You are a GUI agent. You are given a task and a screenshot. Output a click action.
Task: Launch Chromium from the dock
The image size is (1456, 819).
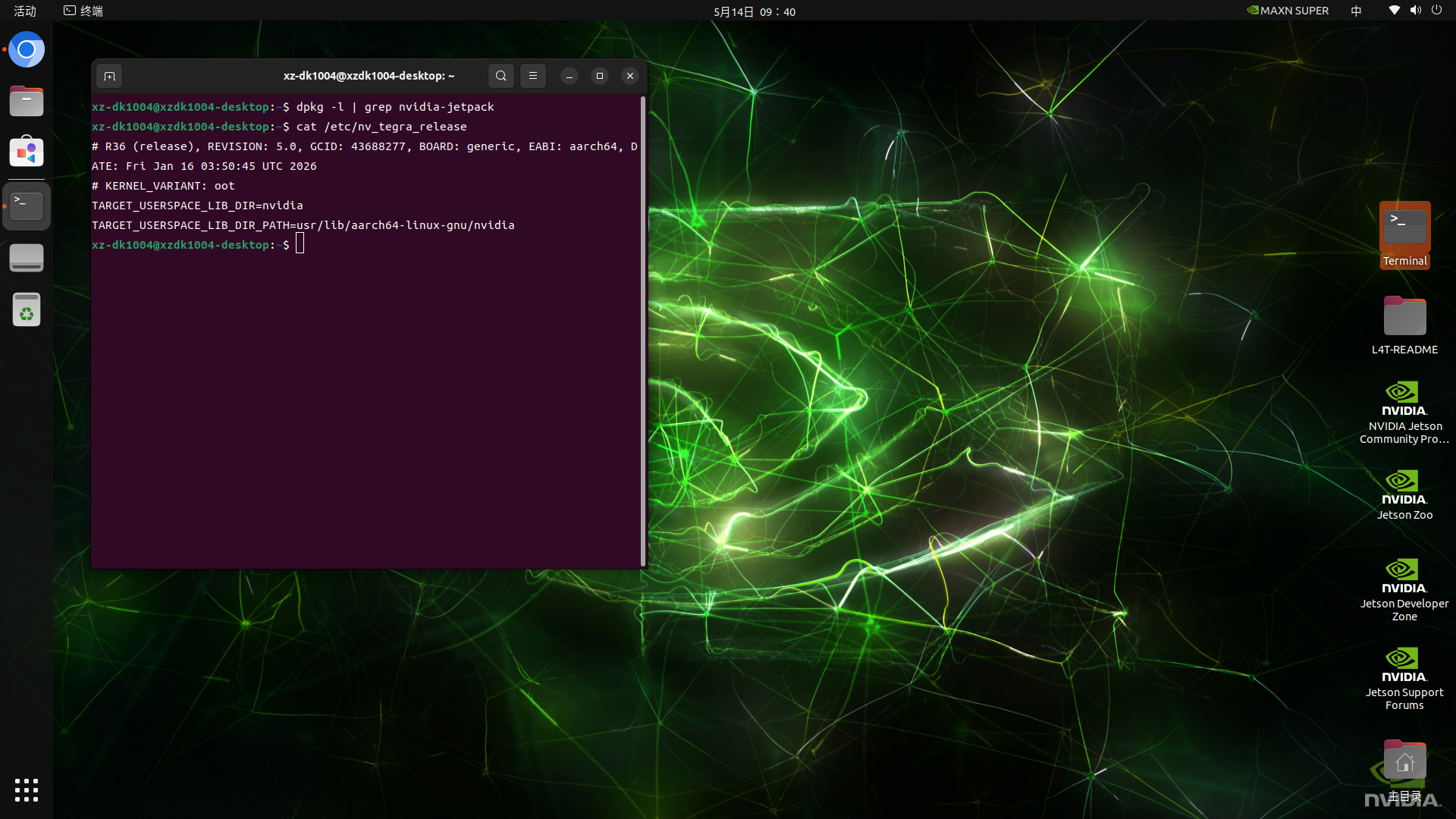(27, 50)
